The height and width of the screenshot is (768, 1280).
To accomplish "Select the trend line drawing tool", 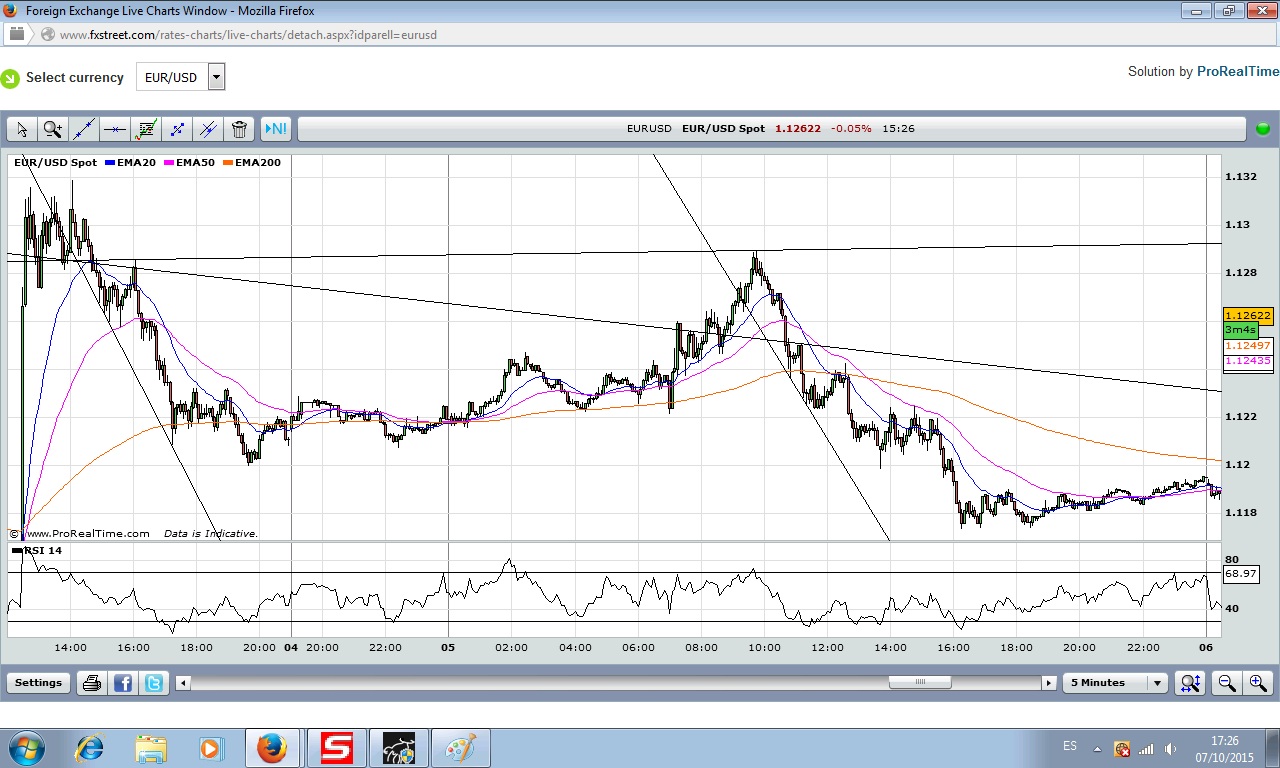I will click(x=84, y=129).
